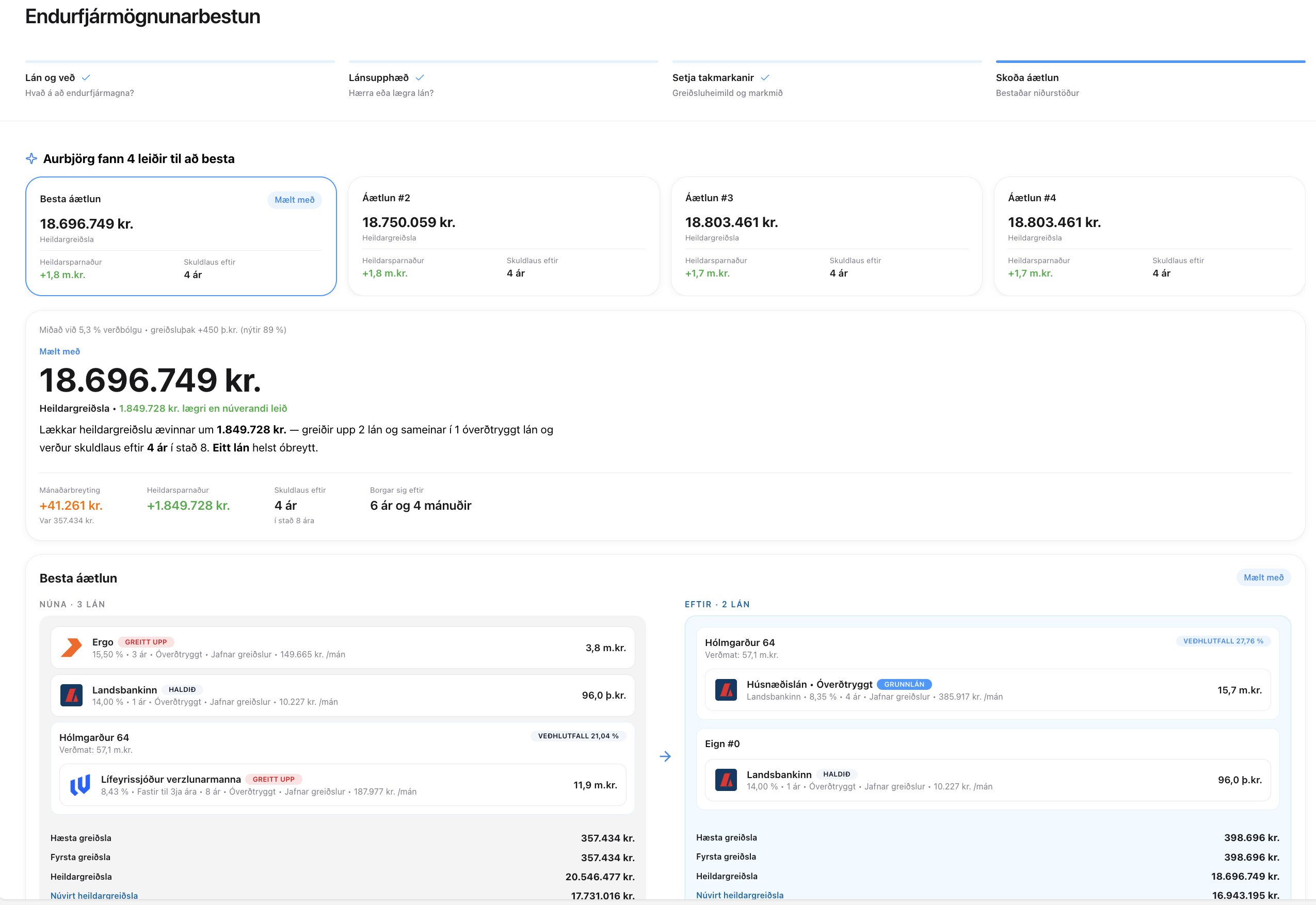Click the "11,9 m.kr." loan amount
The image size is (1316, 905).
[x=596, y=785]
